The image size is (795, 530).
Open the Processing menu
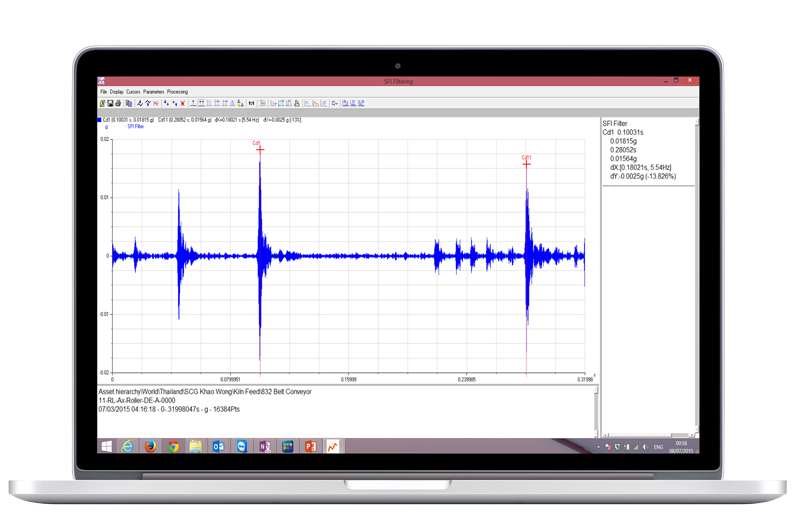(x=177, y=92)
